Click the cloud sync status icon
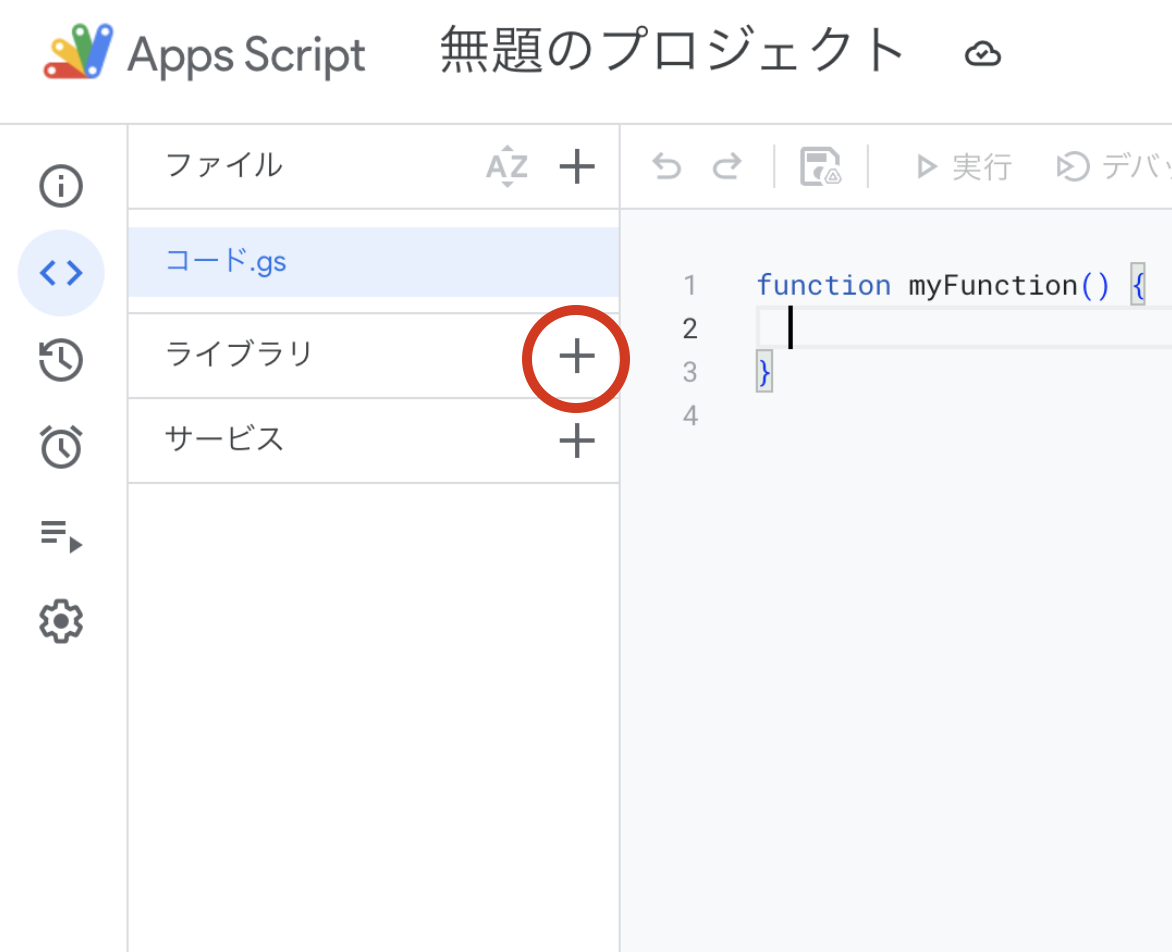1172x952 pixels. [983, 55]
